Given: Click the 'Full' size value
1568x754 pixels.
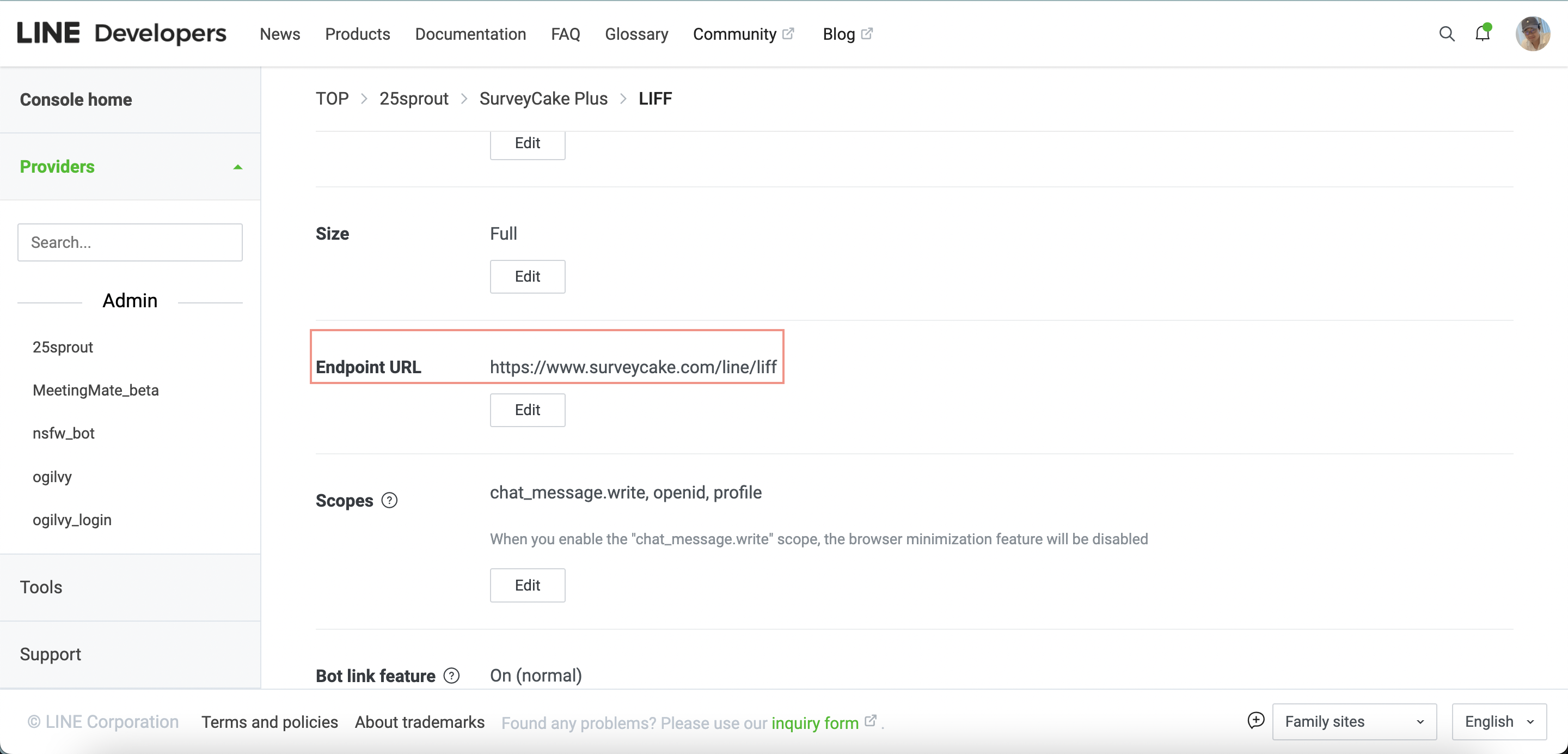Looking at the screenshot, I should 504,234.
